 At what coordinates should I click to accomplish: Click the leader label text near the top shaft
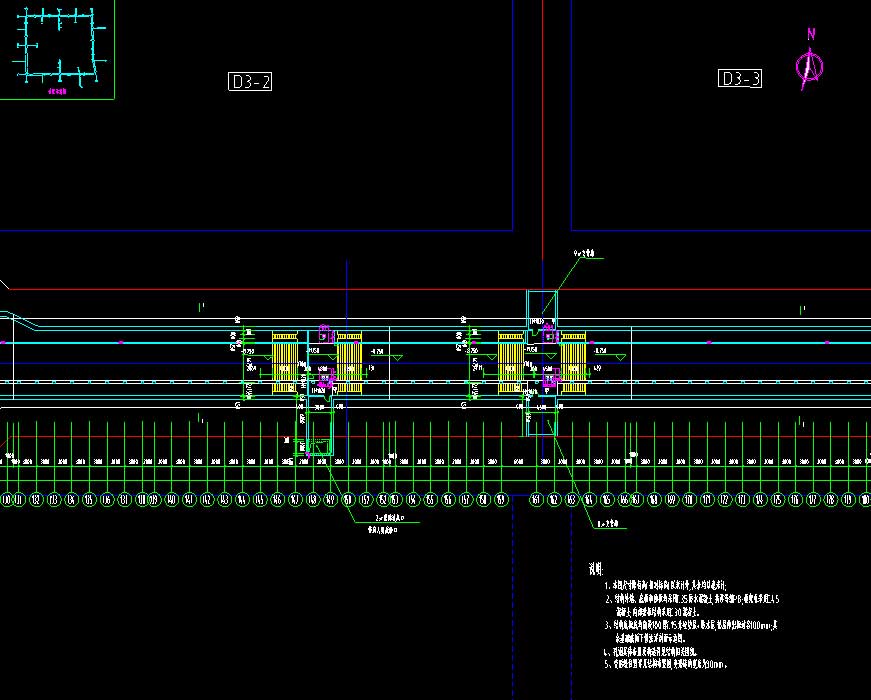coord(583,255)
